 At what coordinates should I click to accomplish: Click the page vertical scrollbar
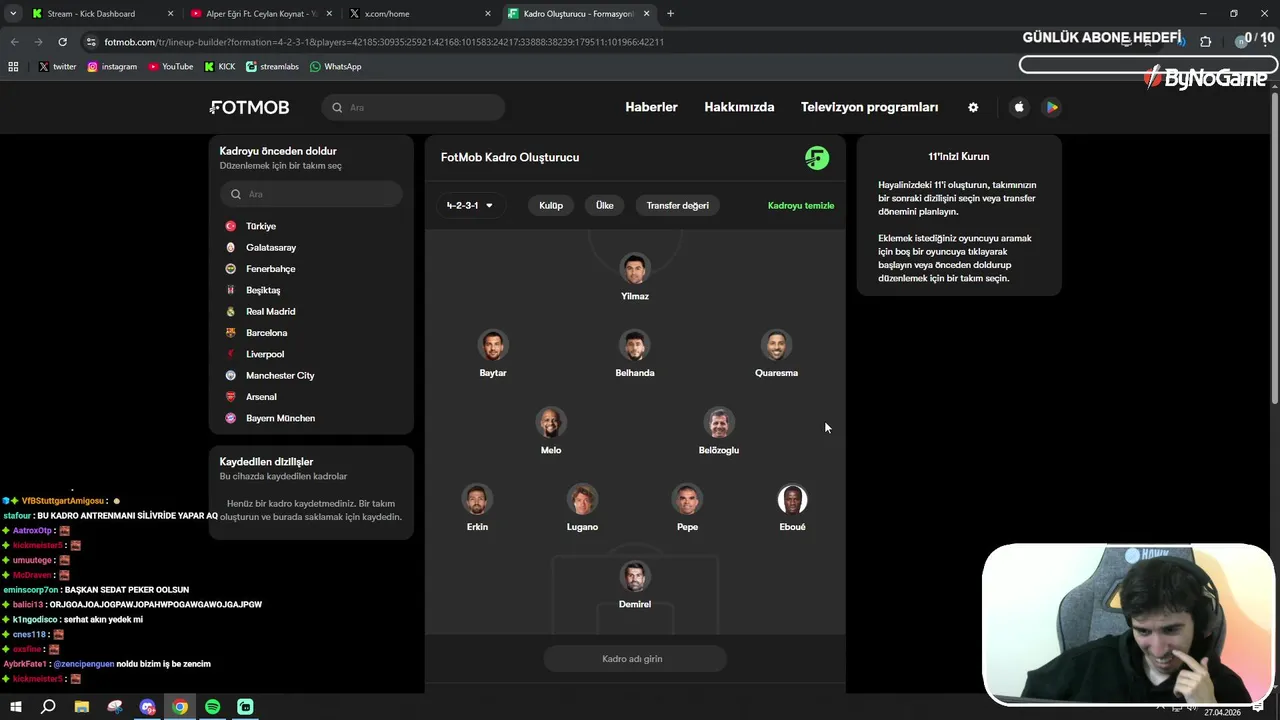pyautogui.click(x=1274, y=250)
